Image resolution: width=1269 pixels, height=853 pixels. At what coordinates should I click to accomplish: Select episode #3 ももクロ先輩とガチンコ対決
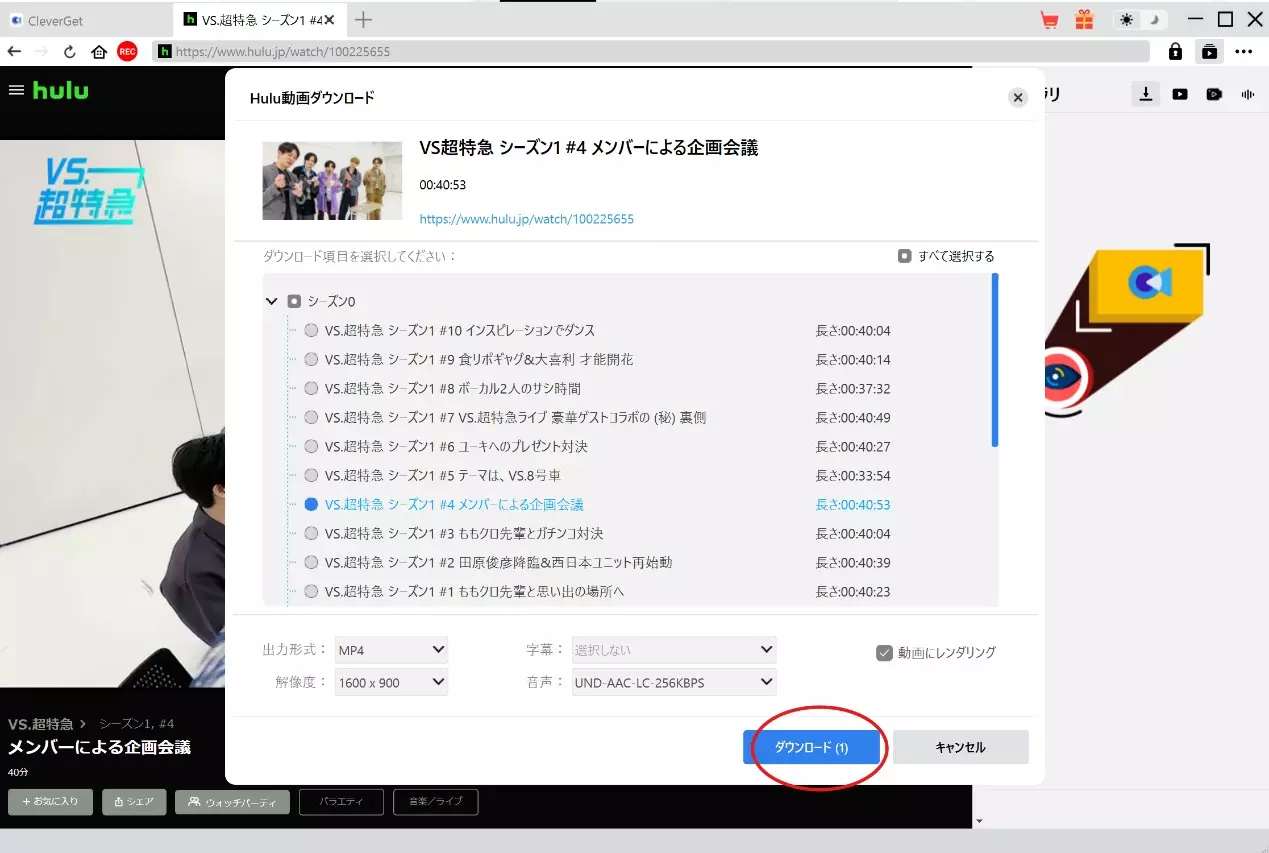point(312,533)
